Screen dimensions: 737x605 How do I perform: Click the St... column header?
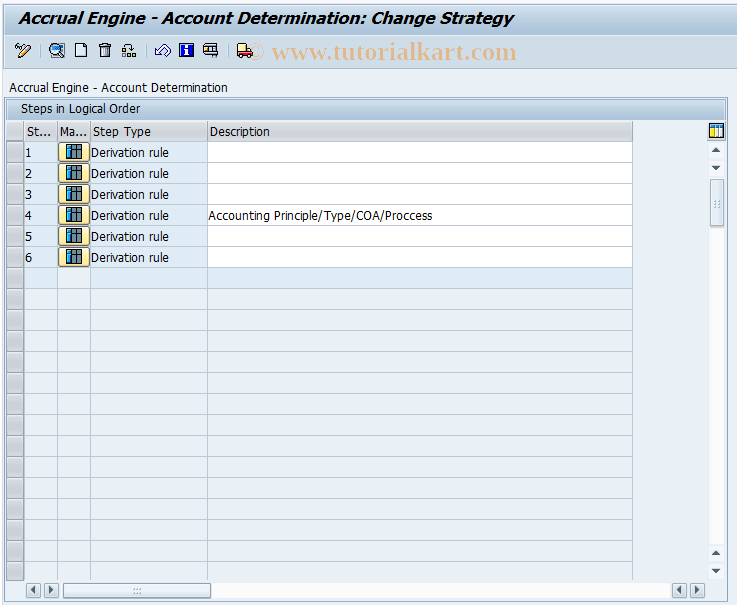(40, 131)
